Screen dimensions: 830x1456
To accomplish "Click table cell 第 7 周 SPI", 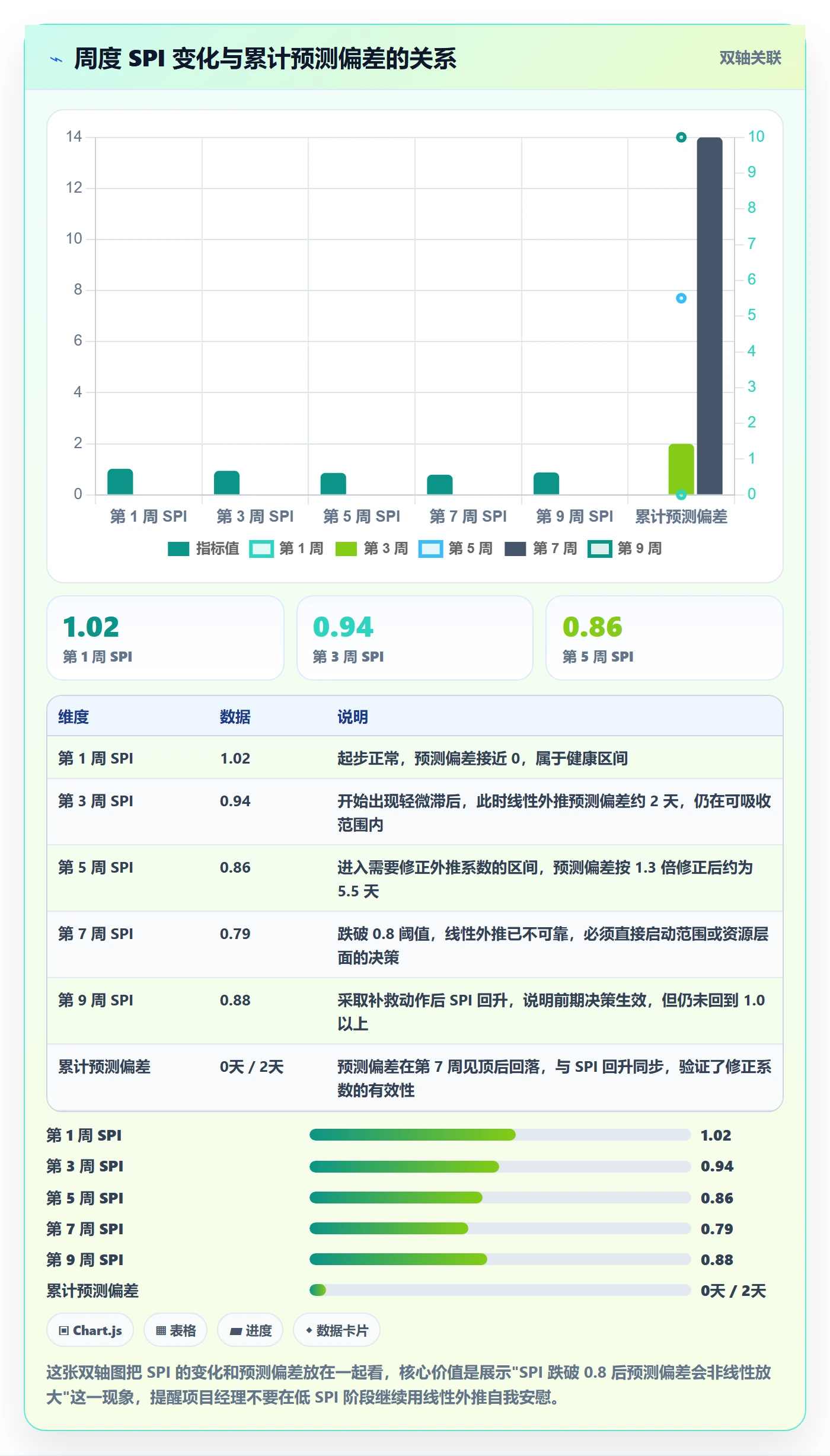I will 95,934.
